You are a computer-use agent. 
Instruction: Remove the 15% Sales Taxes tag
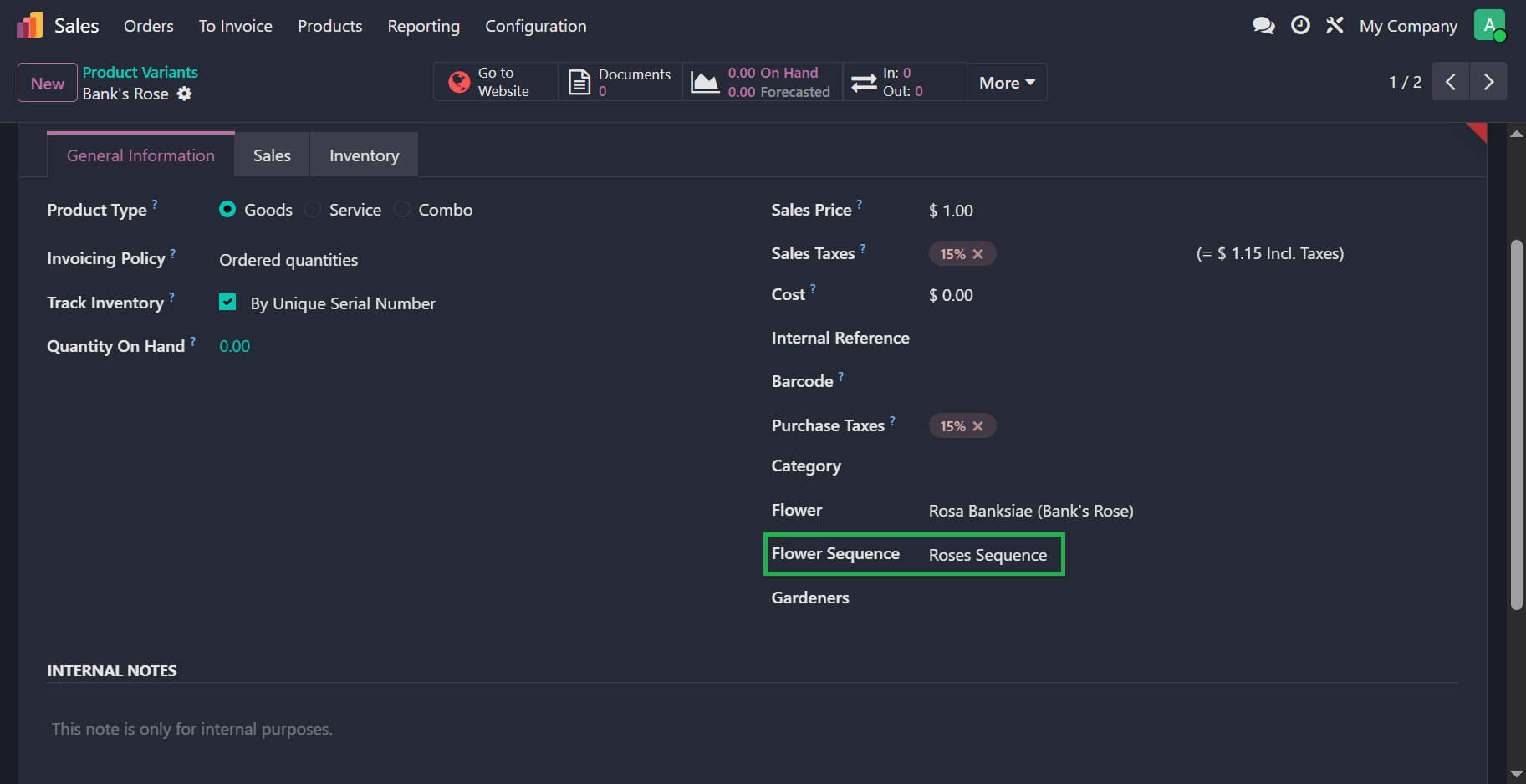click(x=977, y=254)
